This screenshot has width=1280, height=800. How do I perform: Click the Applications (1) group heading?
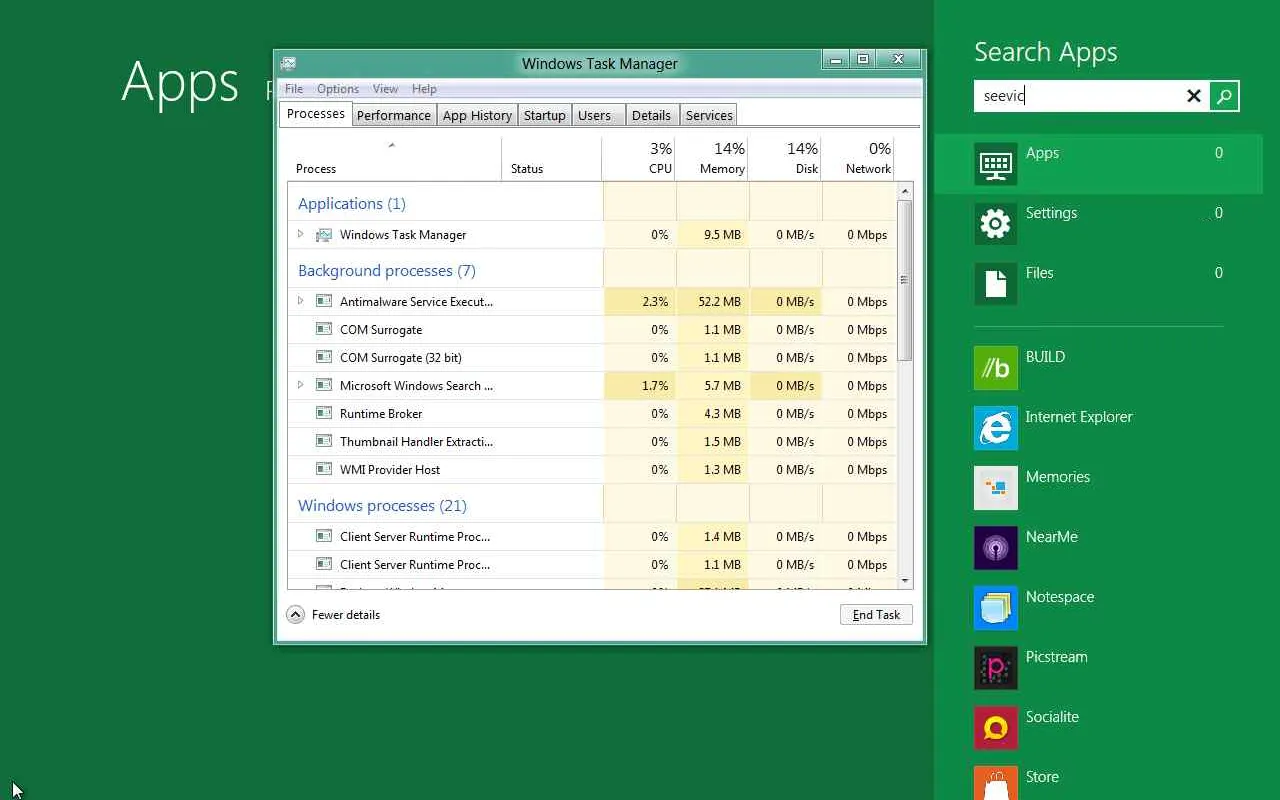point(352,203)
